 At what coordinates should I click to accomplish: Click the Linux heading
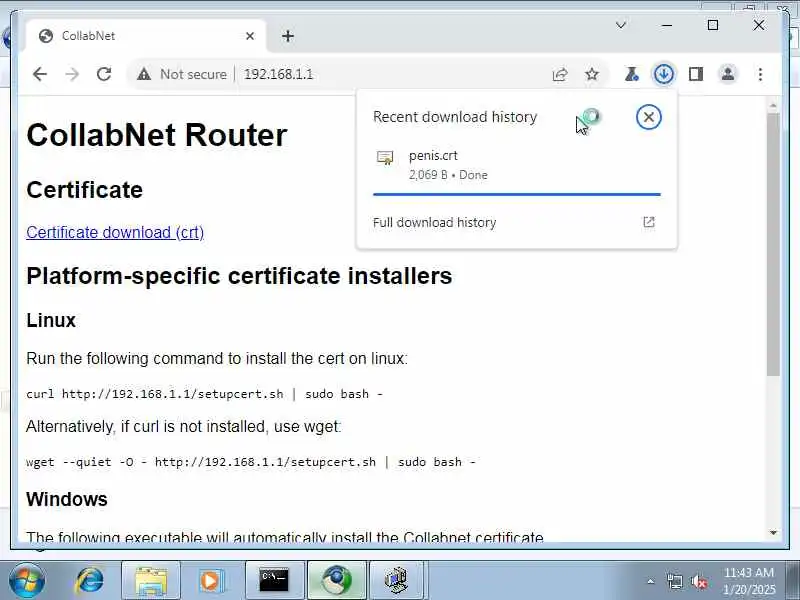[x=51, y=320]
